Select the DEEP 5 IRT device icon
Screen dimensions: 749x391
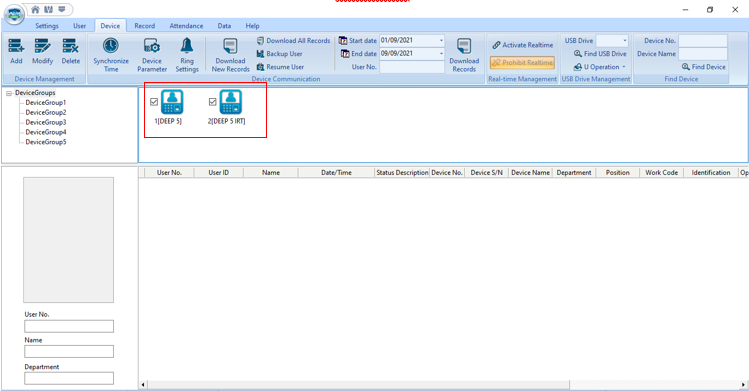pos(231,102)
